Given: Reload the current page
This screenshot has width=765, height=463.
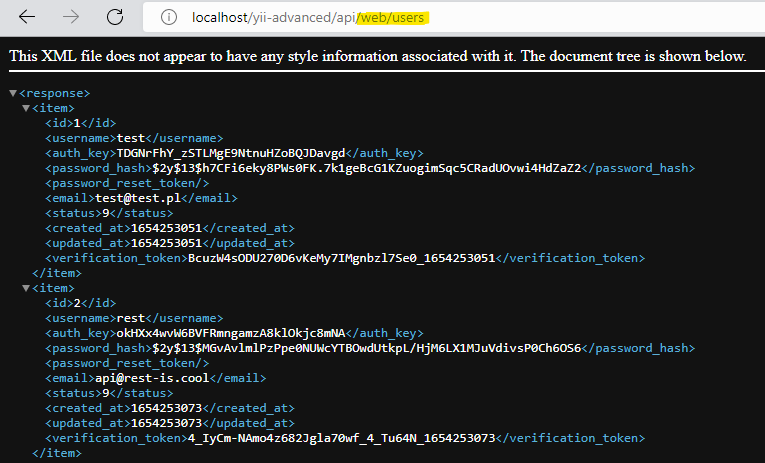Looking at the screenshot, I should tap(115, 17).
